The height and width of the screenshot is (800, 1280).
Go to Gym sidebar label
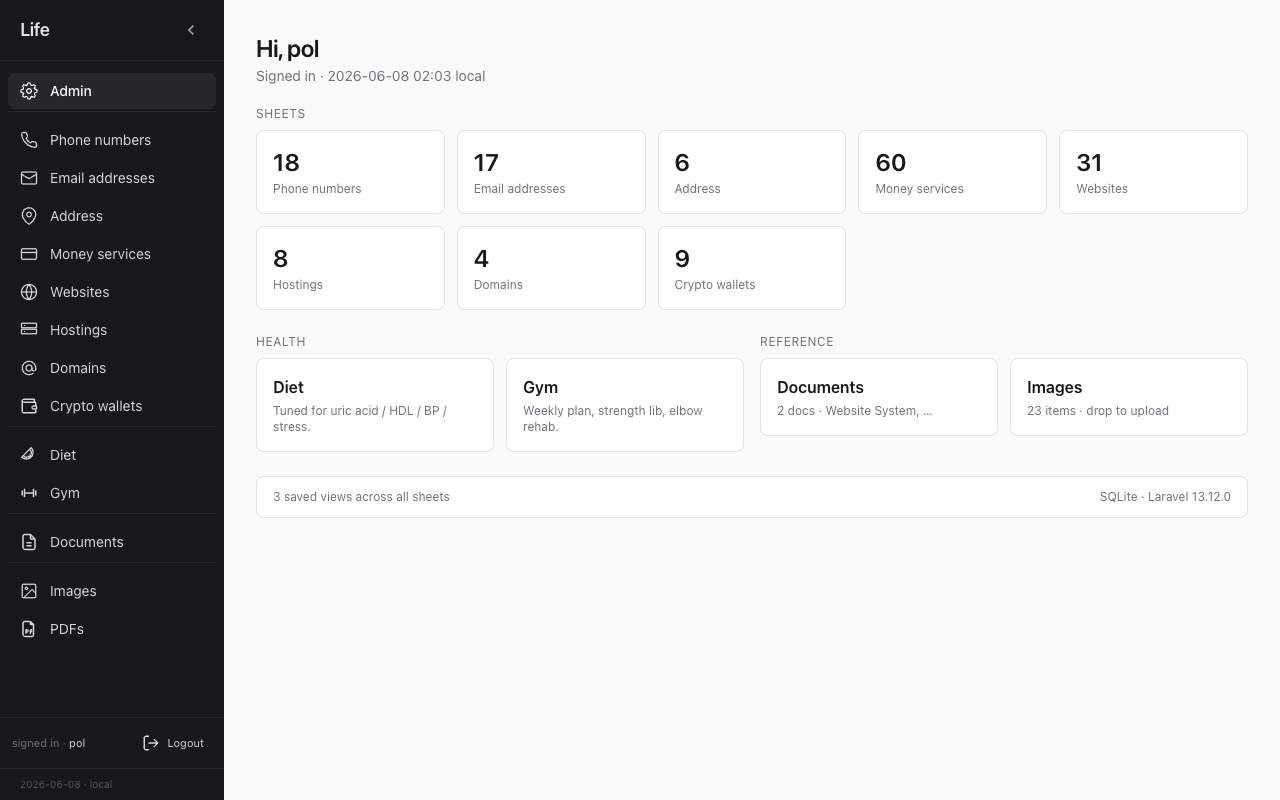(65, 493)
